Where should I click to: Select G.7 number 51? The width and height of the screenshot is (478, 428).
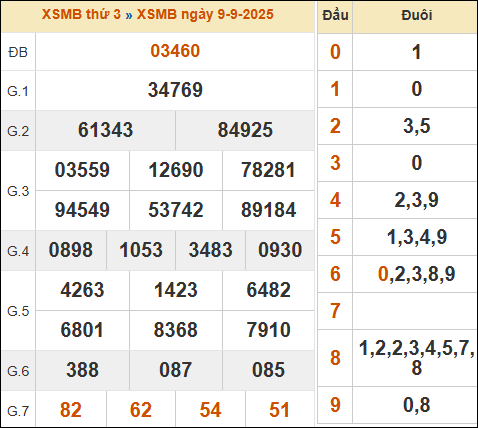coord(279,410)
